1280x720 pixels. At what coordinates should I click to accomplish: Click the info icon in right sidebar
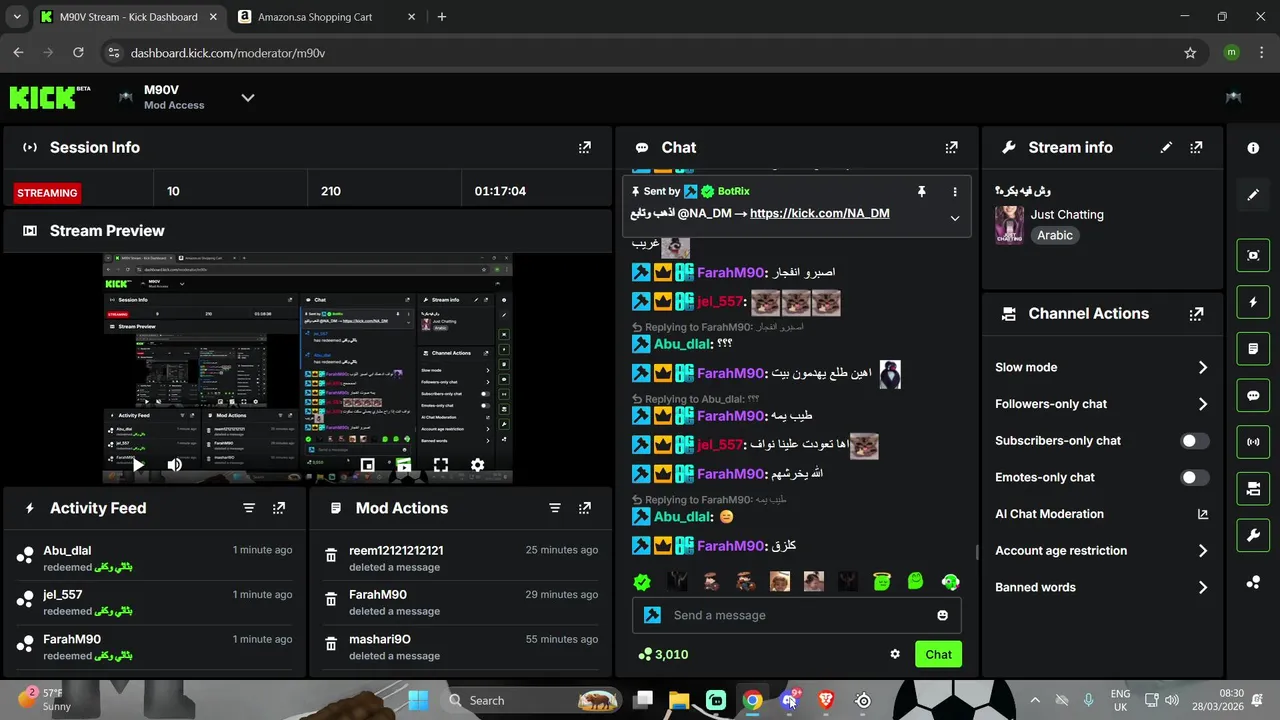point(1253,148)
